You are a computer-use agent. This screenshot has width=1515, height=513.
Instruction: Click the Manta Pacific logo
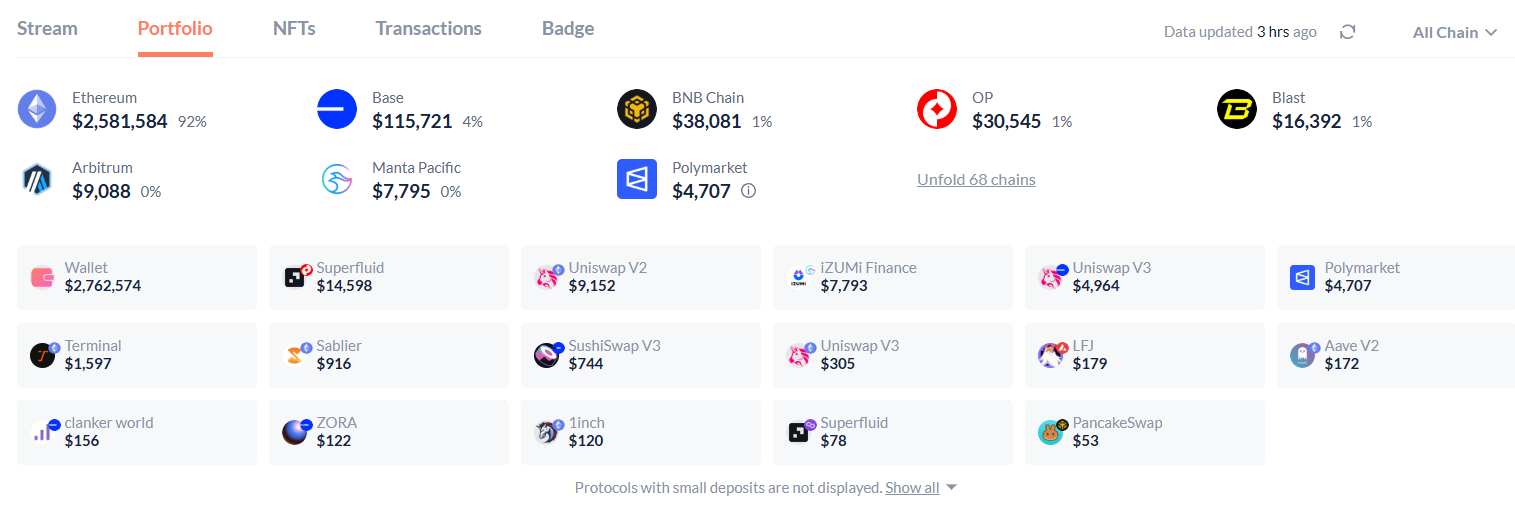[x=337, y=179]
